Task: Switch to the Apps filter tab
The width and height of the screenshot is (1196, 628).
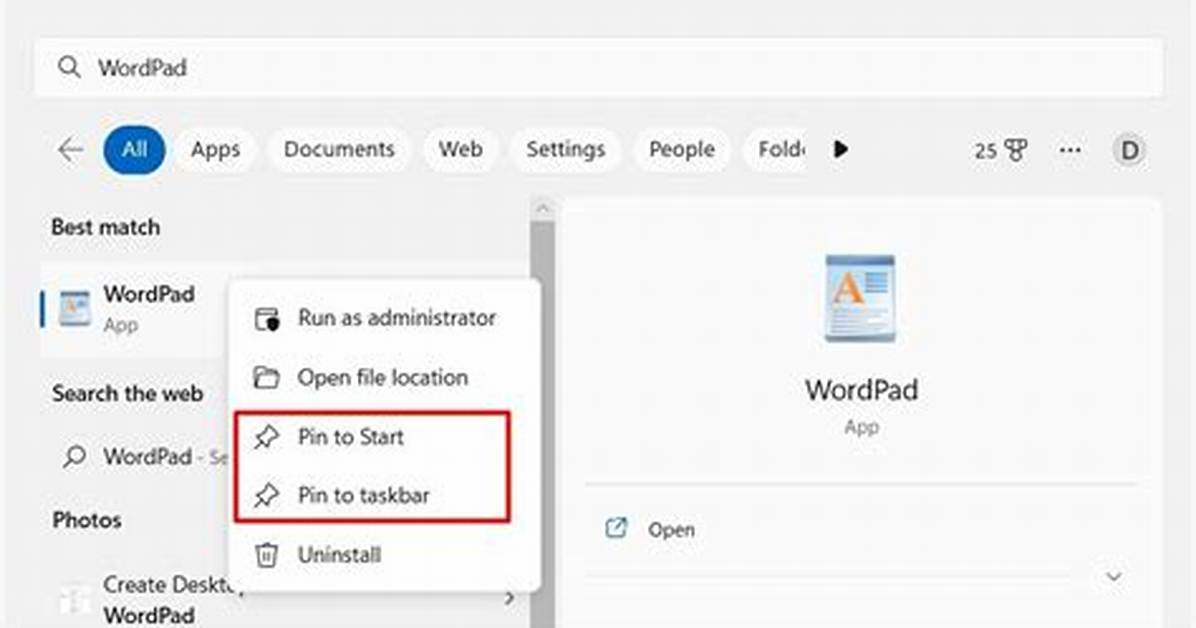Action: point(215,150)
